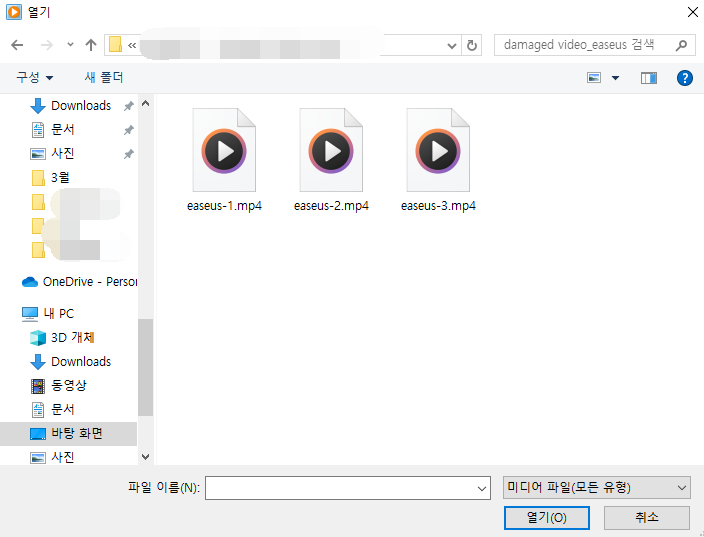
Task: Click the easeus-2.mp4 filename label
Action: 331,206
